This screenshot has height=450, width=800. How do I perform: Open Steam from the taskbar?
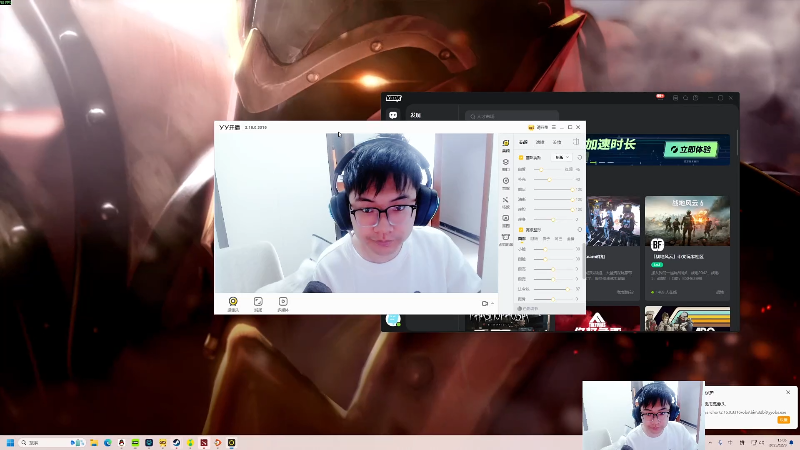(176, 443)
